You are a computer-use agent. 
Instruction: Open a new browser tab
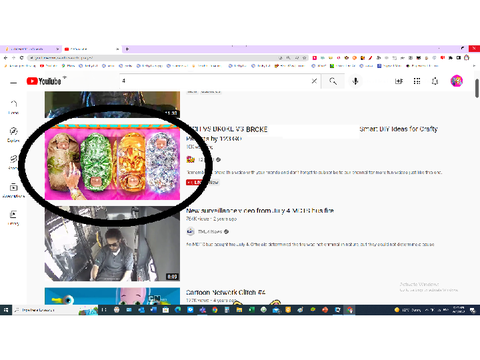(x=127, y=49)
